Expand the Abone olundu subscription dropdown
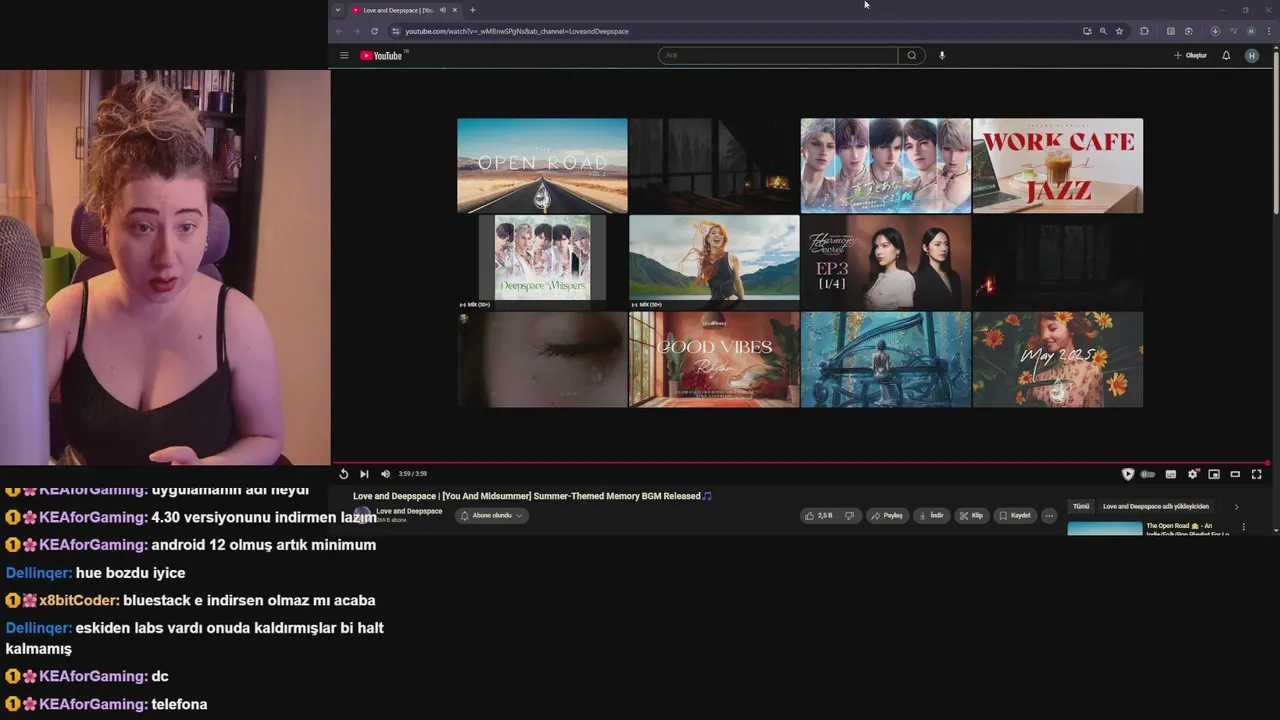Viewport: 1280px width, 720px height. point(491,516)
